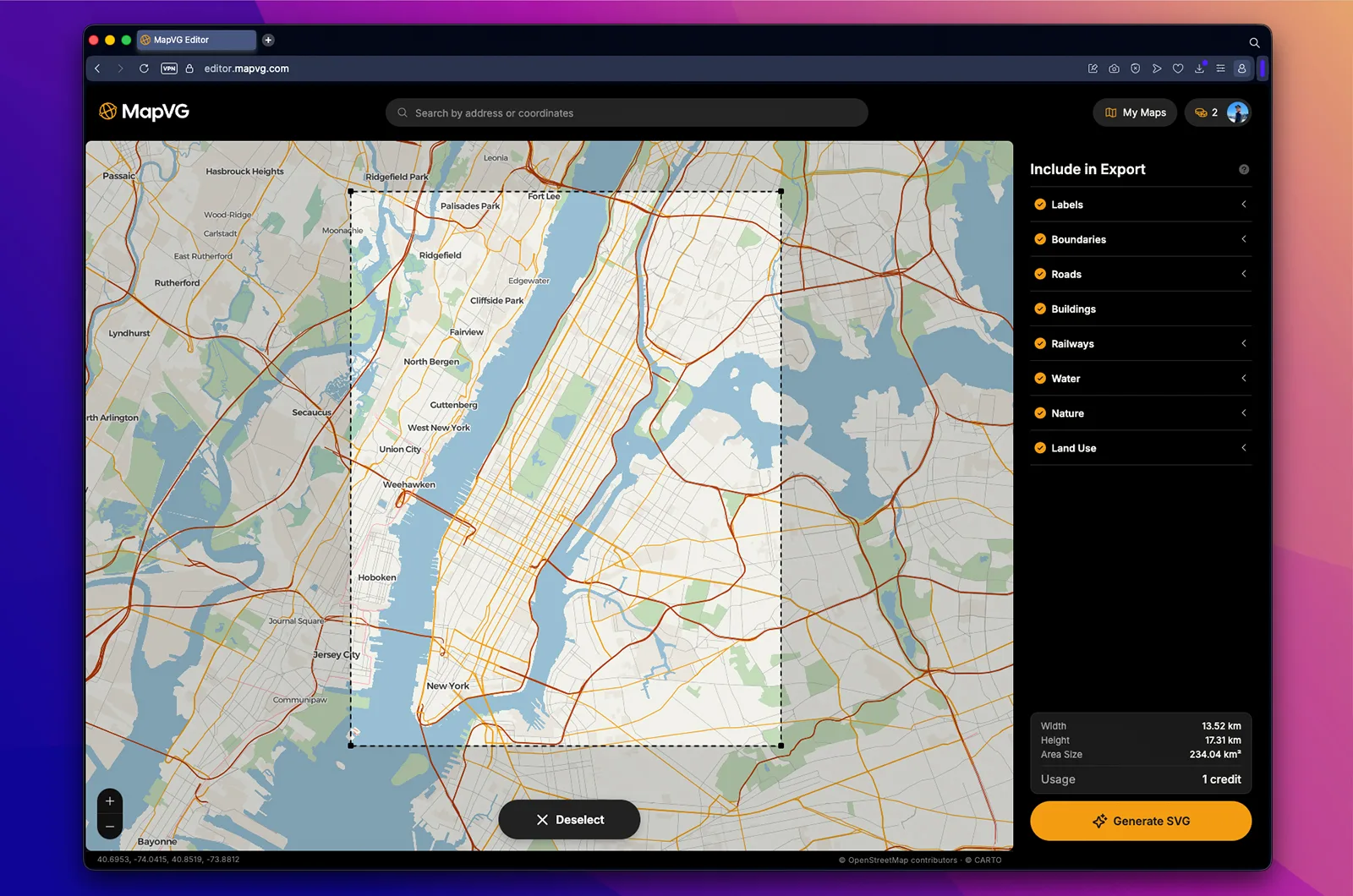This screenshot has height=896, width=1353.
Task: Open browser downloads icon
Action: tap(1199, 68)
